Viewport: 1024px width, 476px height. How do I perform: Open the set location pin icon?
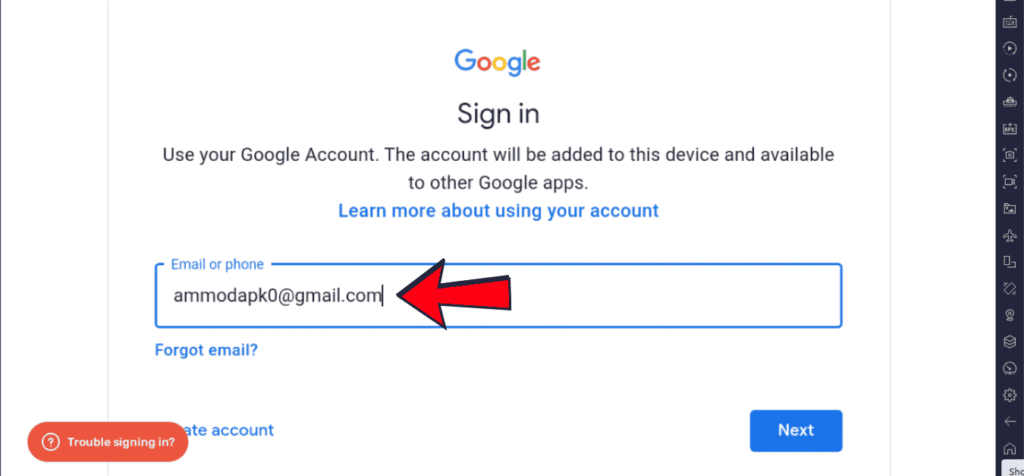click(1010, 315)
